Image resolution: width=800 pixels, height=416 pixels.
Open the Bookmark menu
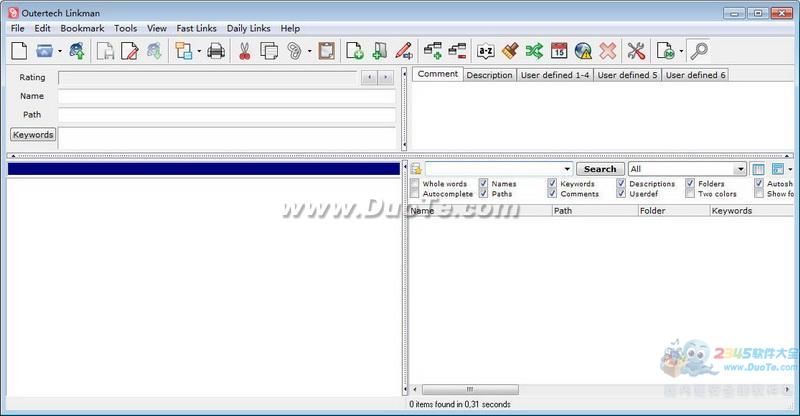(82, 28)
